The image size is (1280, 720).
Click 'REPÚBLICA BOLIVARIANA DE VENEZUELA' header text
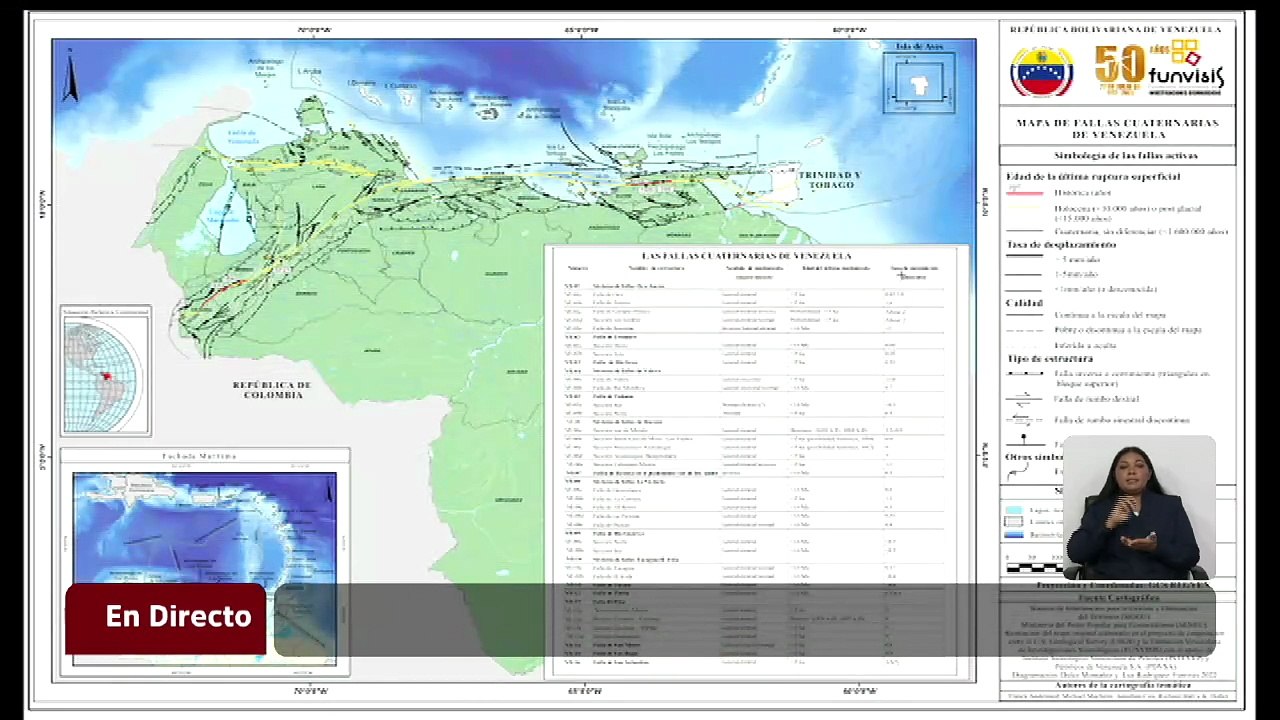pyautogui.click(x=1115, y=30)
